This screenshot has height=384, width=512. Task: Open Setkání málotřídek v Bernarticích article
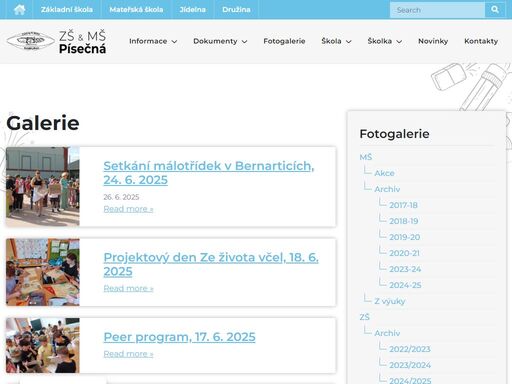(209, 173)
